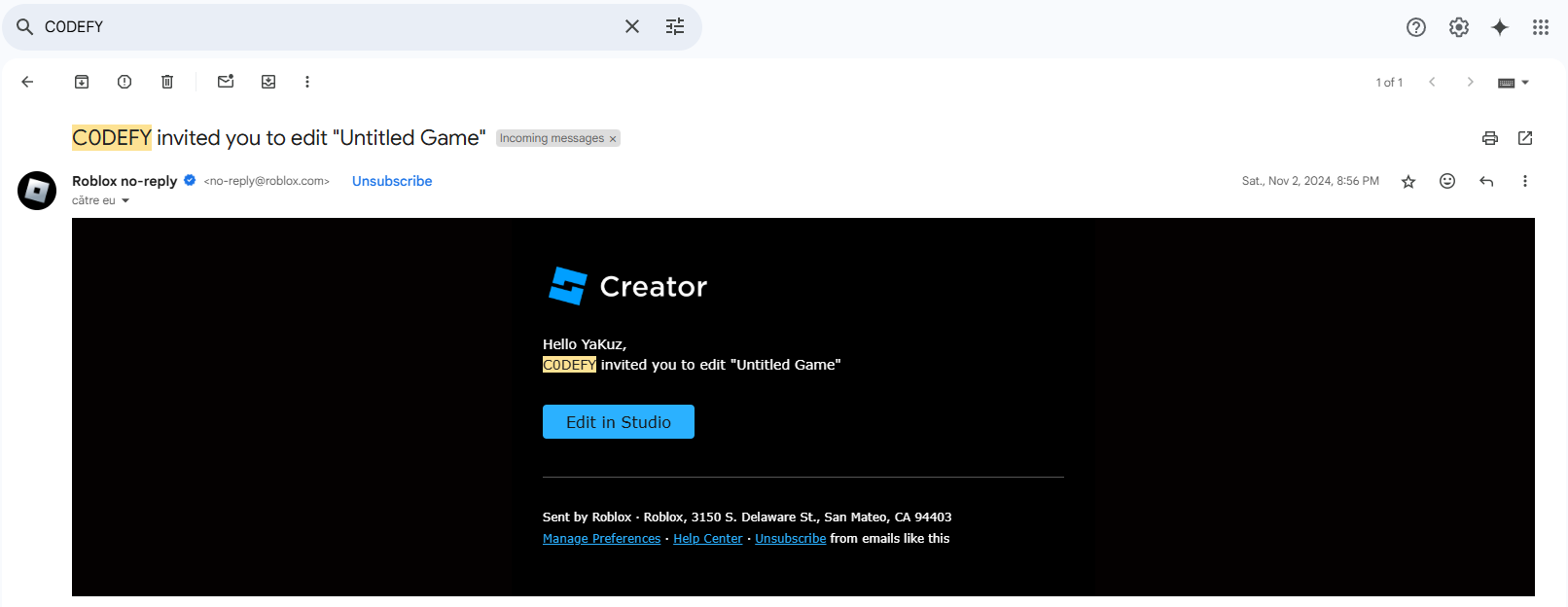
Task: Report this email as spam
Action: tap(125, 82)
